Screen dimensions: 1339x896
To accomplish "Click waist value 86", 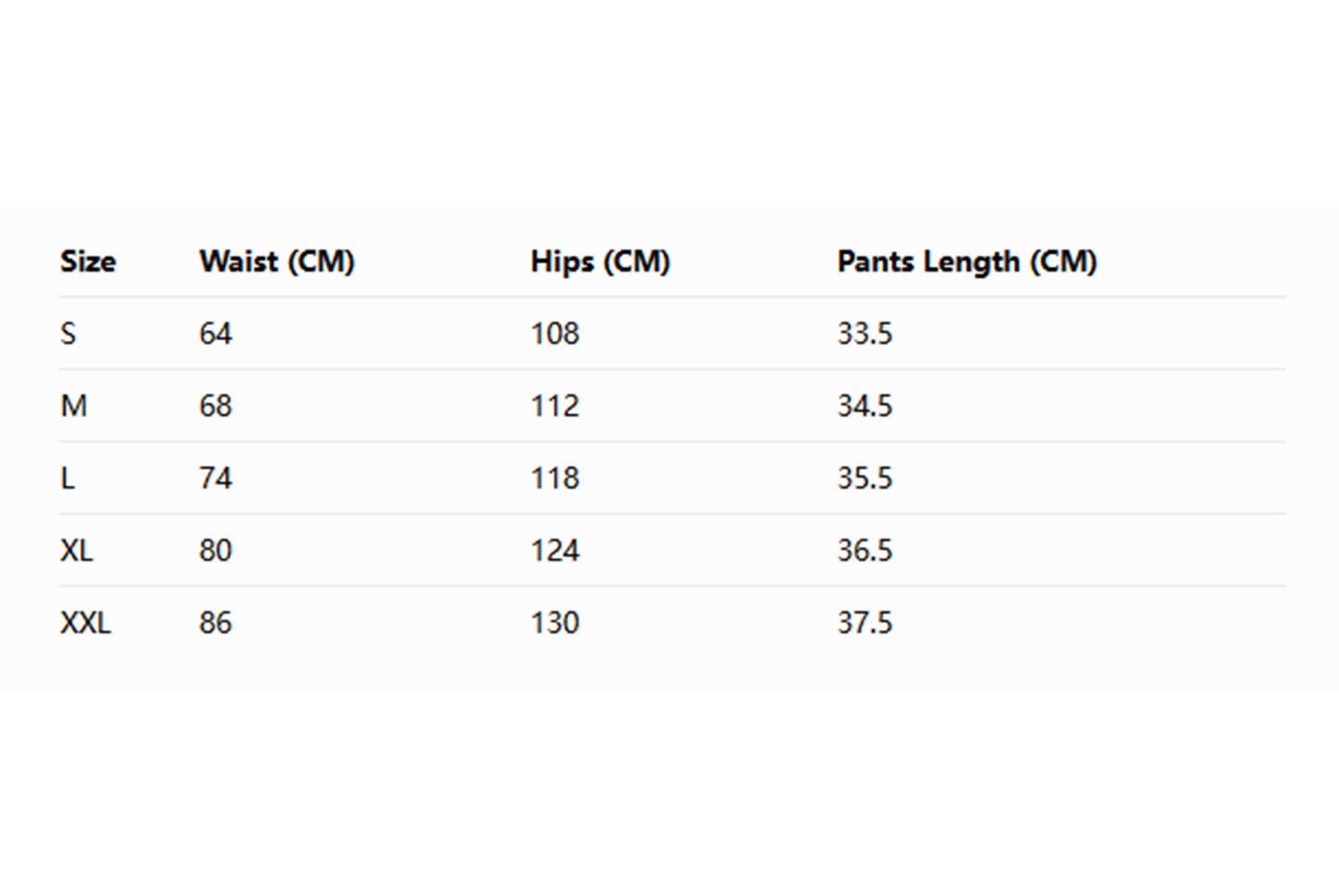I will [x=215, y=623].
